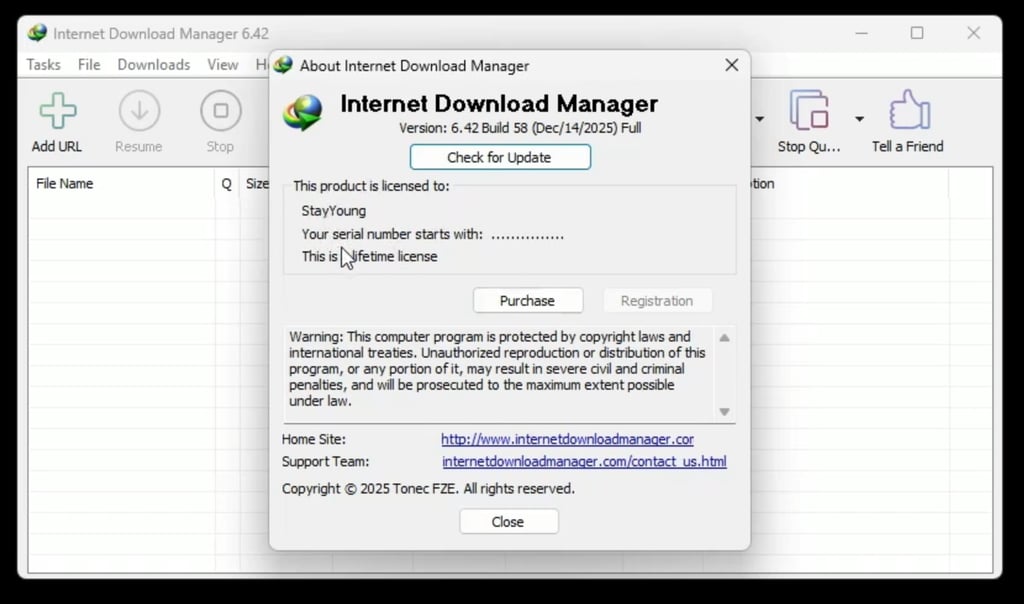1024x604 pixels.
Task: Click the Close button in About dialog
Action: [x=509, y=522]
